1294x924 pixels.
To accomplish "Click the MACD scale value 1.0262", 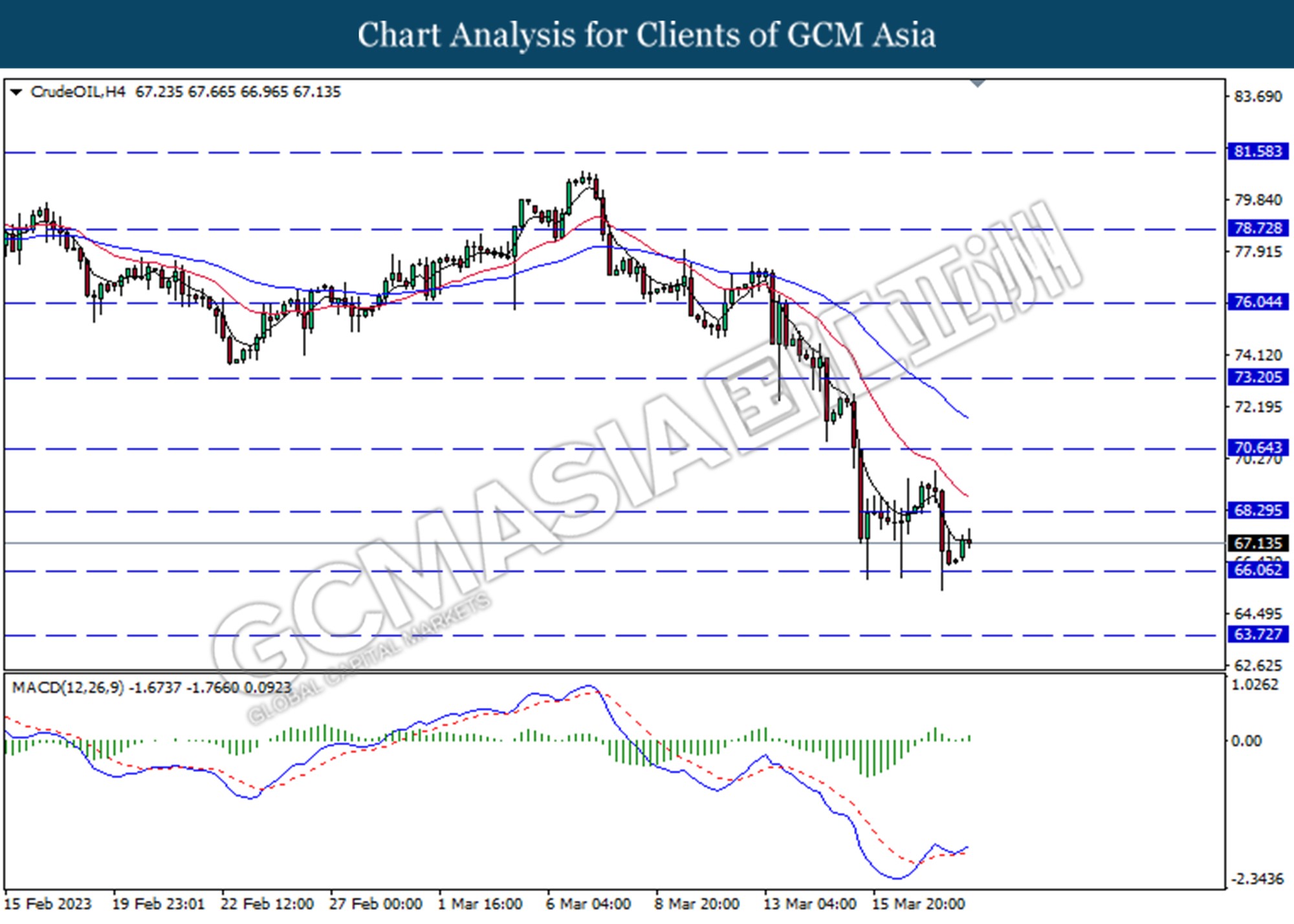I will pyautogui.click(x=1255, y=685).
